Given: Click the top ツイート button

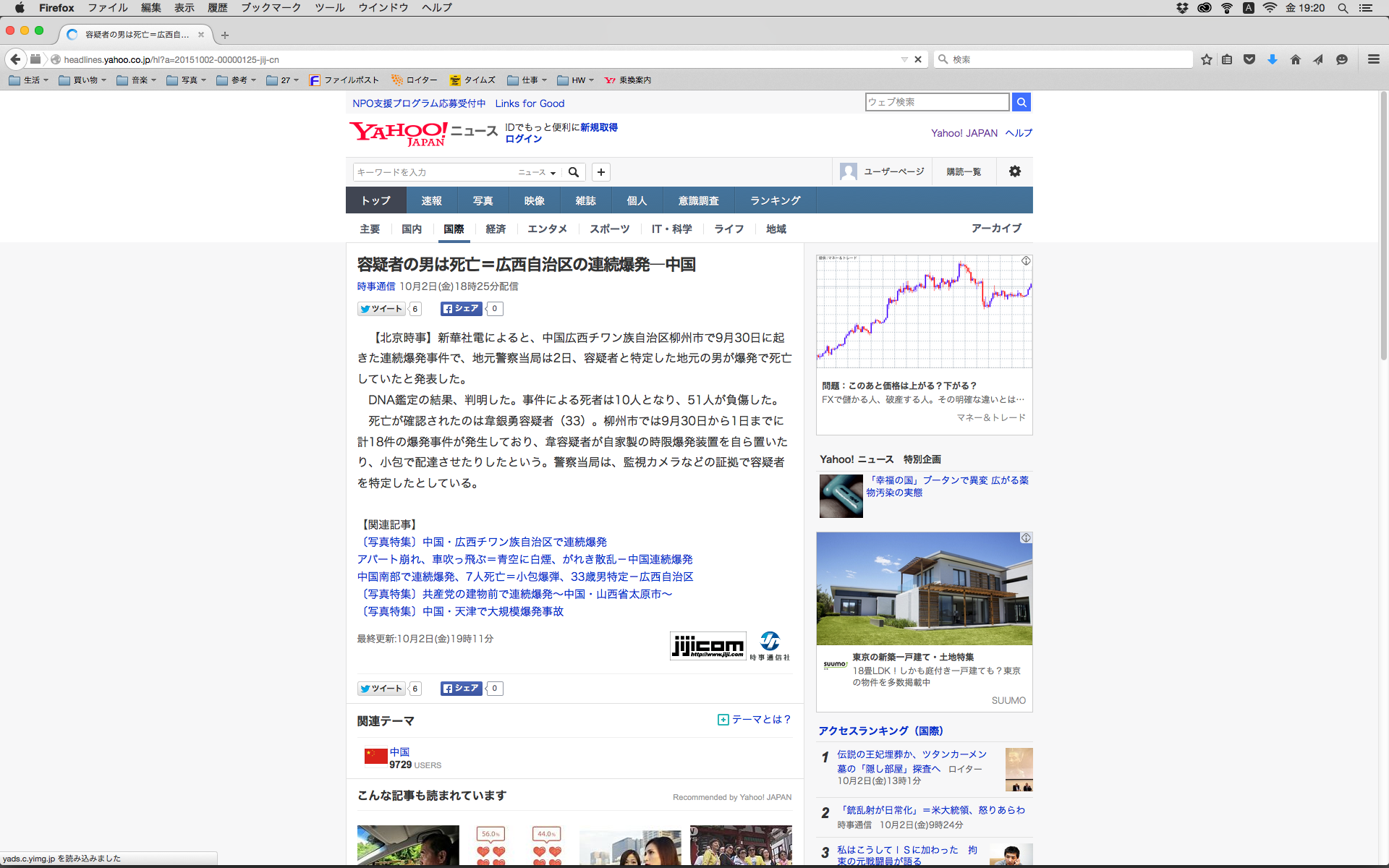Looking at the screenshot, I should 381,309.
